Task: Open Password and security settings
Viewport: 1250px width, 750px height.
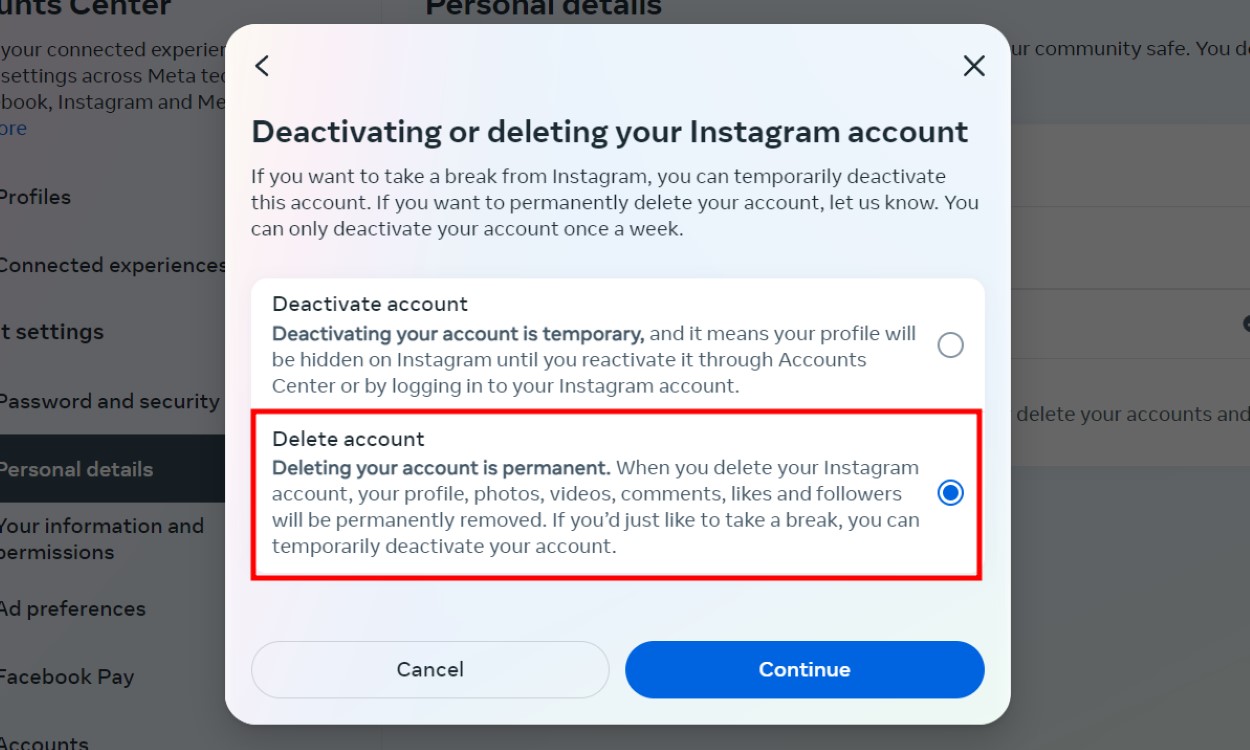Action: click(x=110, y=401)
